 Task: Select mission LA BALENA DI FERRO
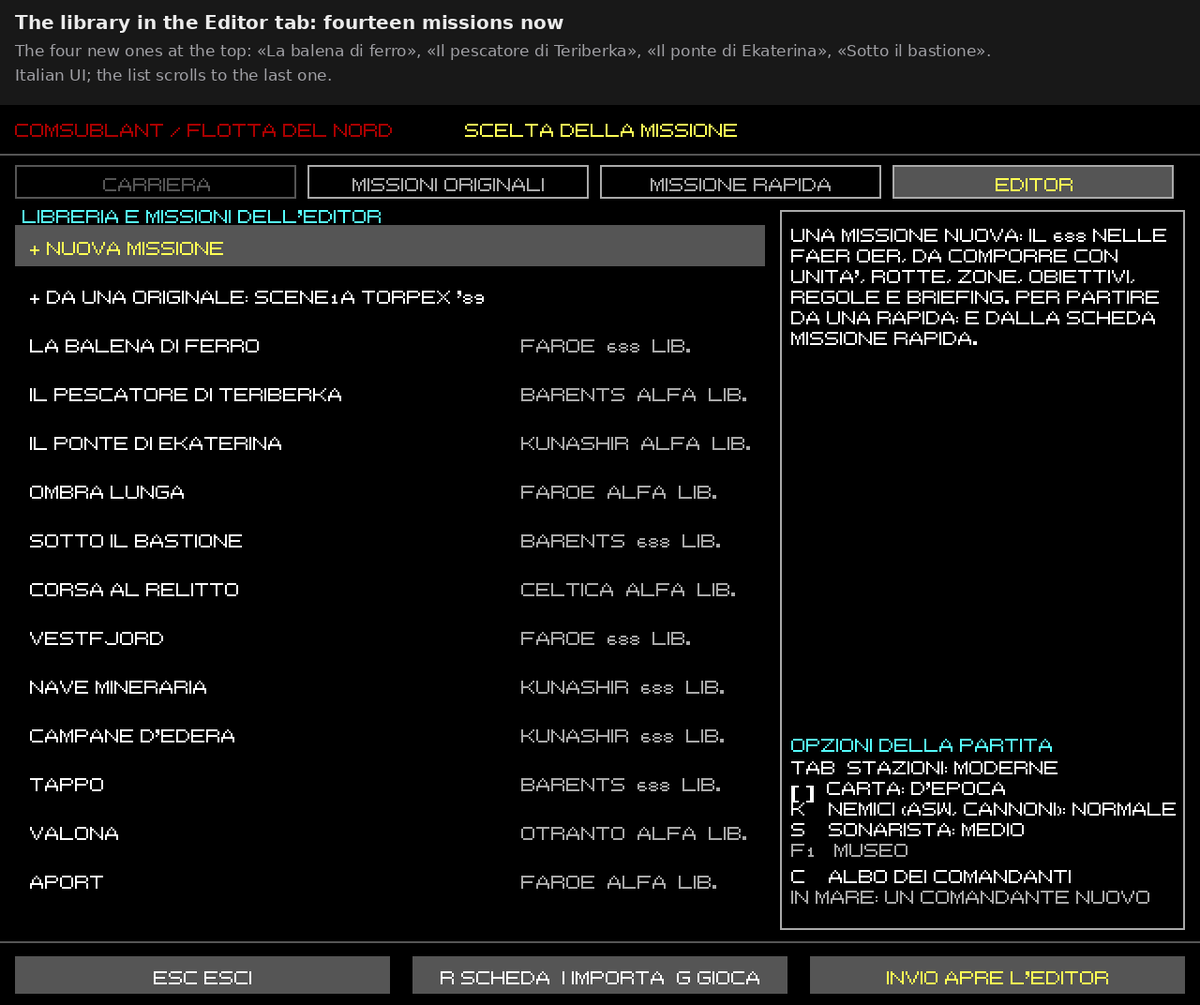(390, 346)
